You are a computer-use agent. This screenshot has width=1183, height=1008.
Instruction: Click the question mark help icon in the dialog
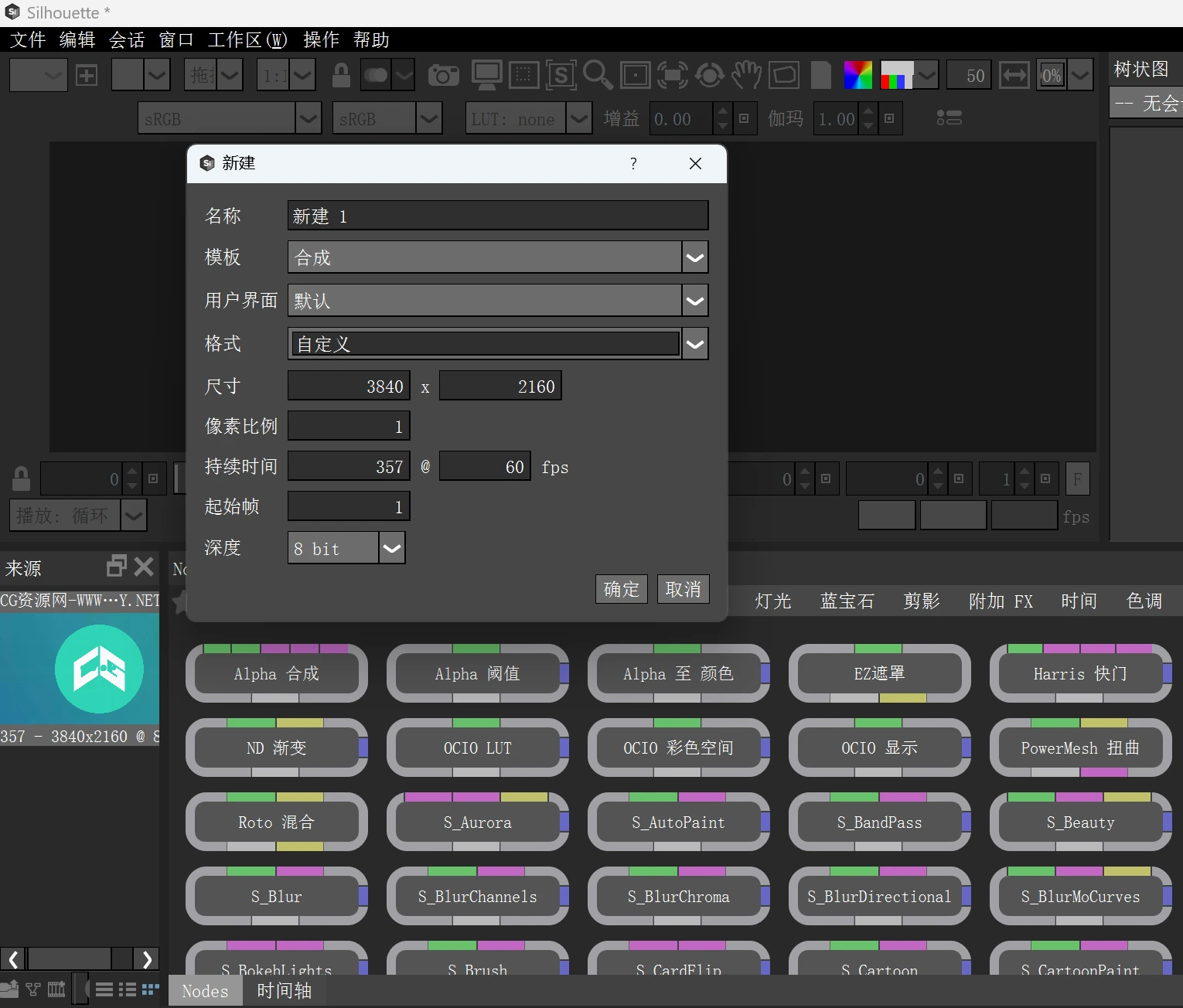(x=633, y=163)
